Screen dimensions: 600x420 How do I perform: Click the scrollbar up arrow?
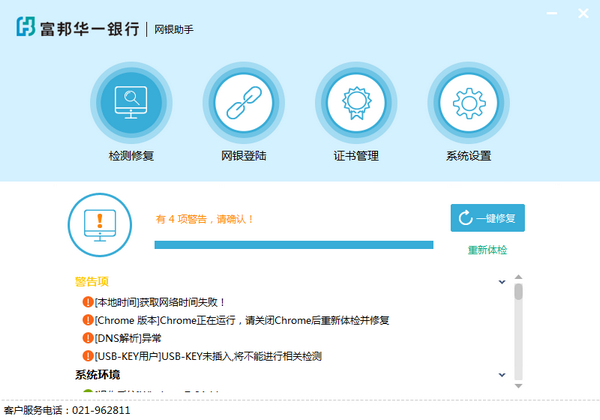coord(518,277)
